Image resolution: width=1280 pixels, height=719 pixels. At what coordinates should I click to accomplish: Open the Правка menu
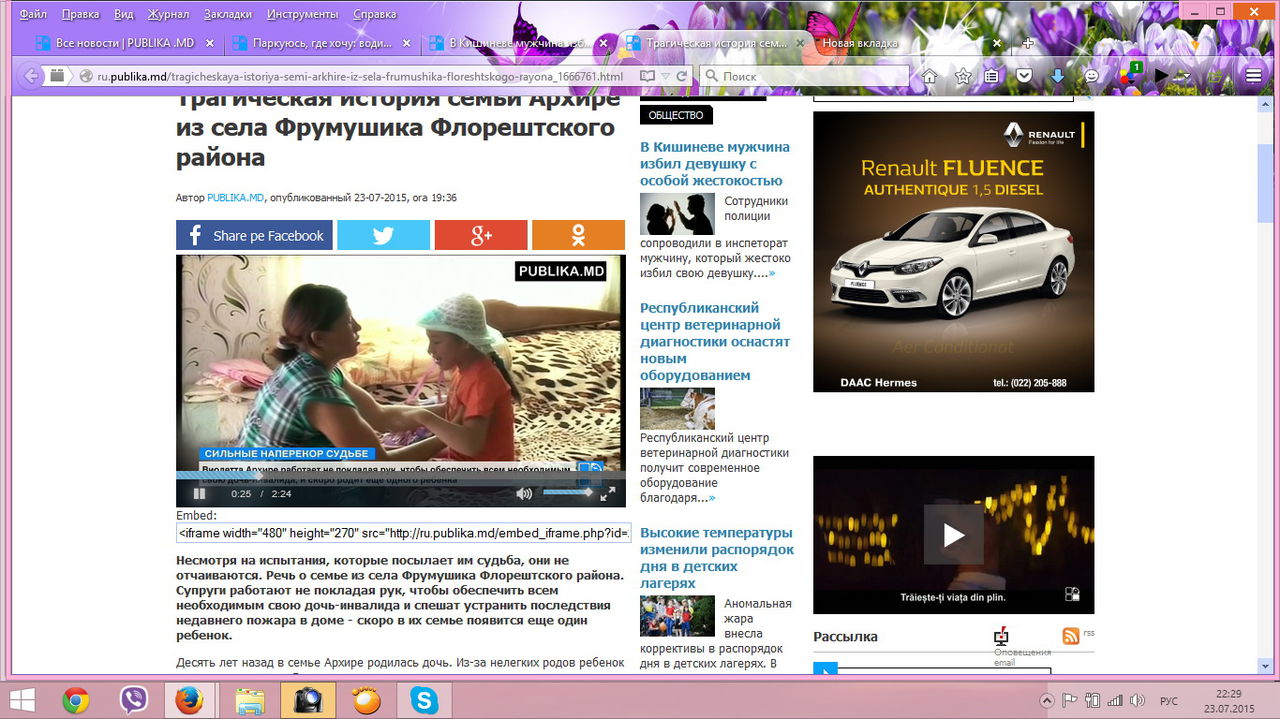pyautogui.click(x=80, y=15)
